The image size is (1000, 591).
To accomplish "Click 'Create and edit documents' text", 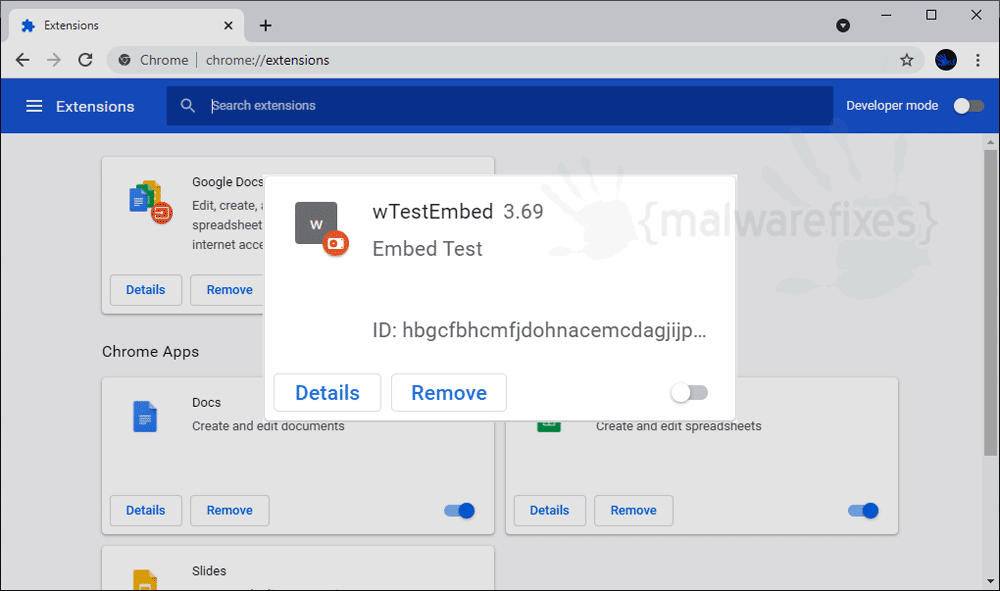I will [268, 426].
